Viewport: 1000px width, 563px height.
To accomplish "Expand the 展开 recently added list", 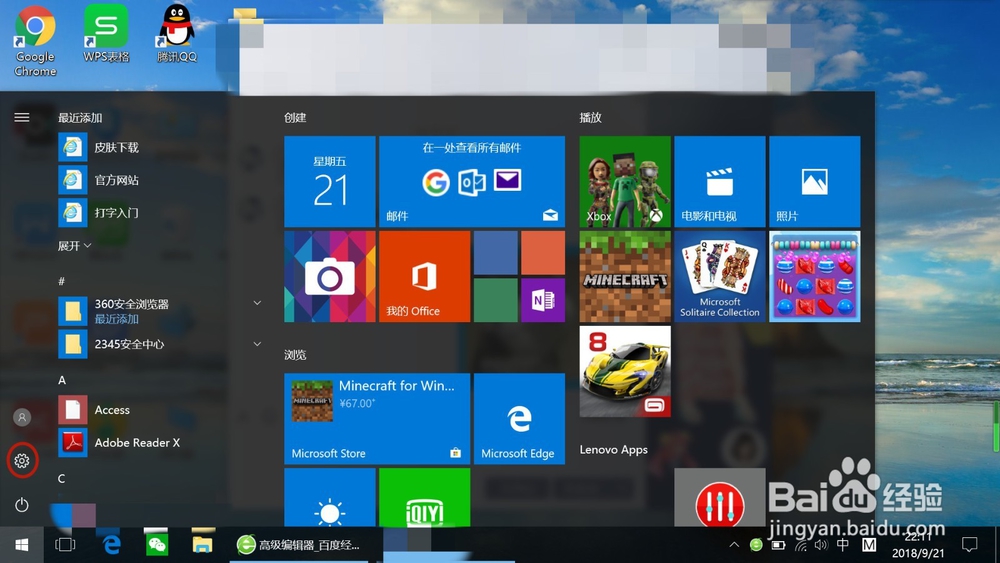I will point(75,245).
